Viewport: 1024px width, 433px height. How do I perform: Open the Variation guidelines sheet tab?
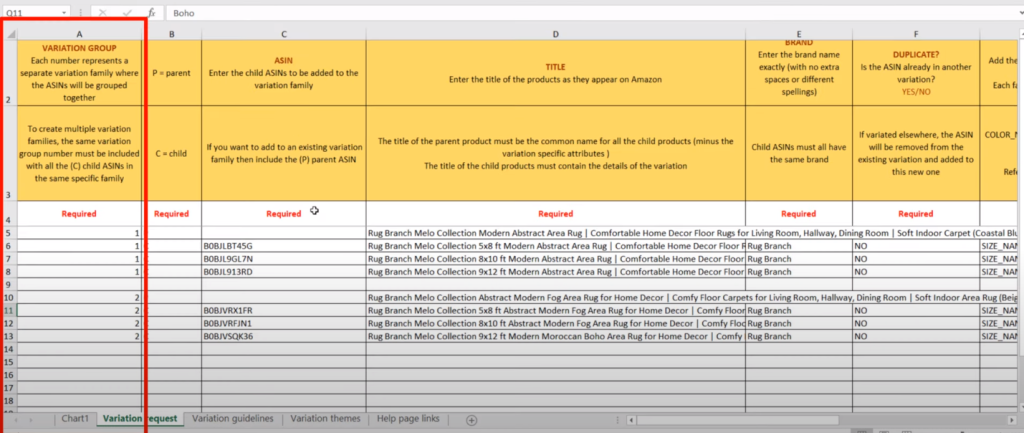232,419
